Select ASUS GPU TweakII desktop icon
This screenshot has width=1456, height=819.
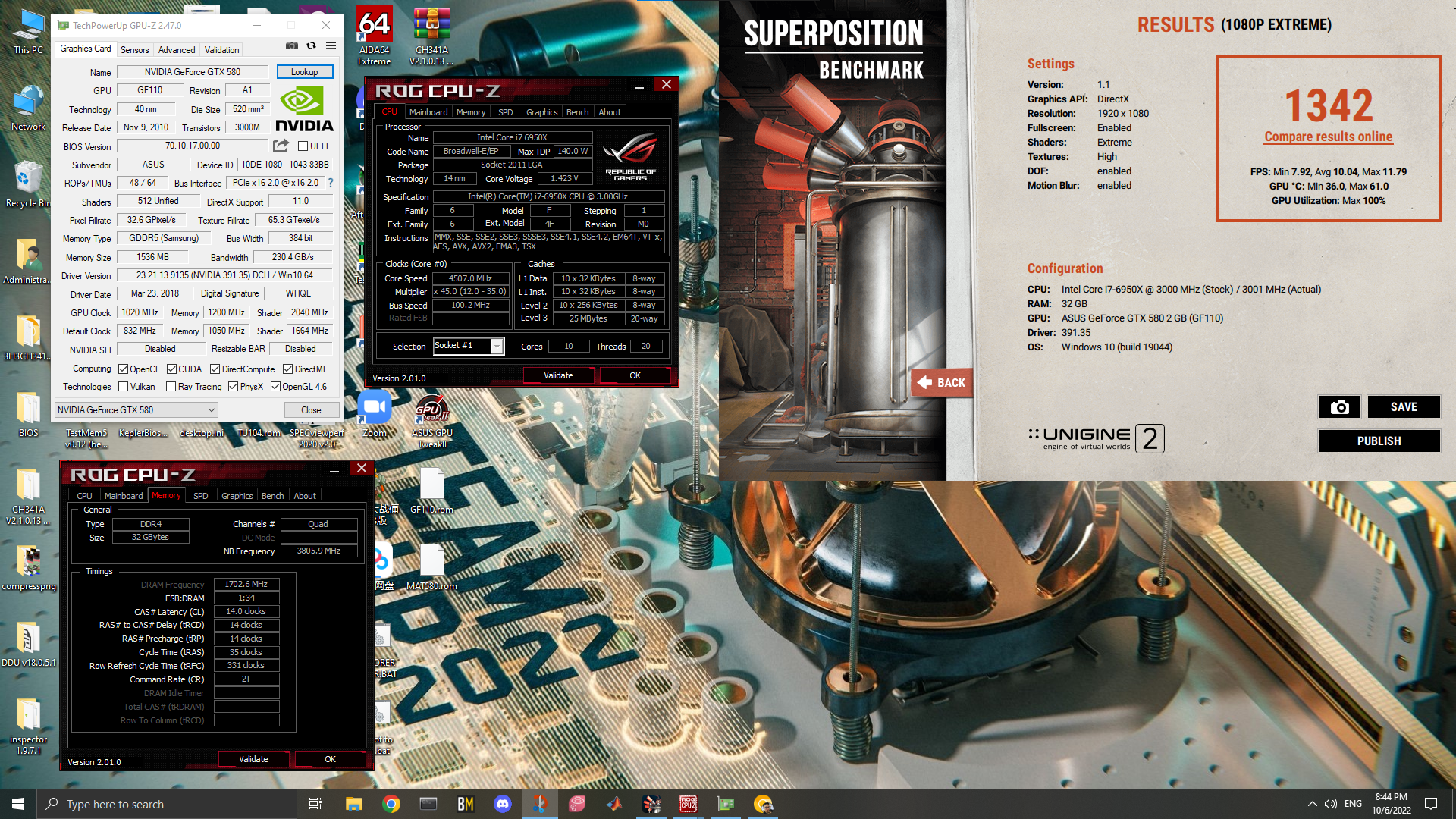[431, 421]
